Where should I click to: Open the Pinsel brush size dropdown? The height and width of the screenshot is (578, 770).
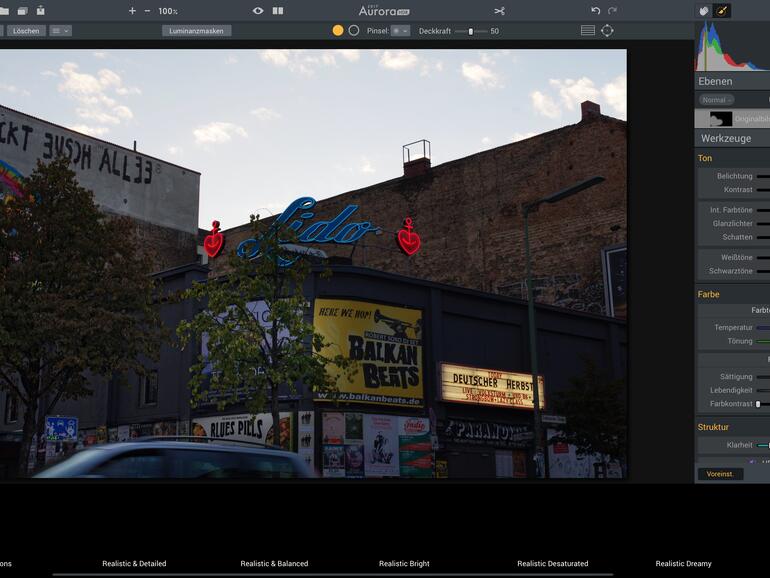point(400,31)
